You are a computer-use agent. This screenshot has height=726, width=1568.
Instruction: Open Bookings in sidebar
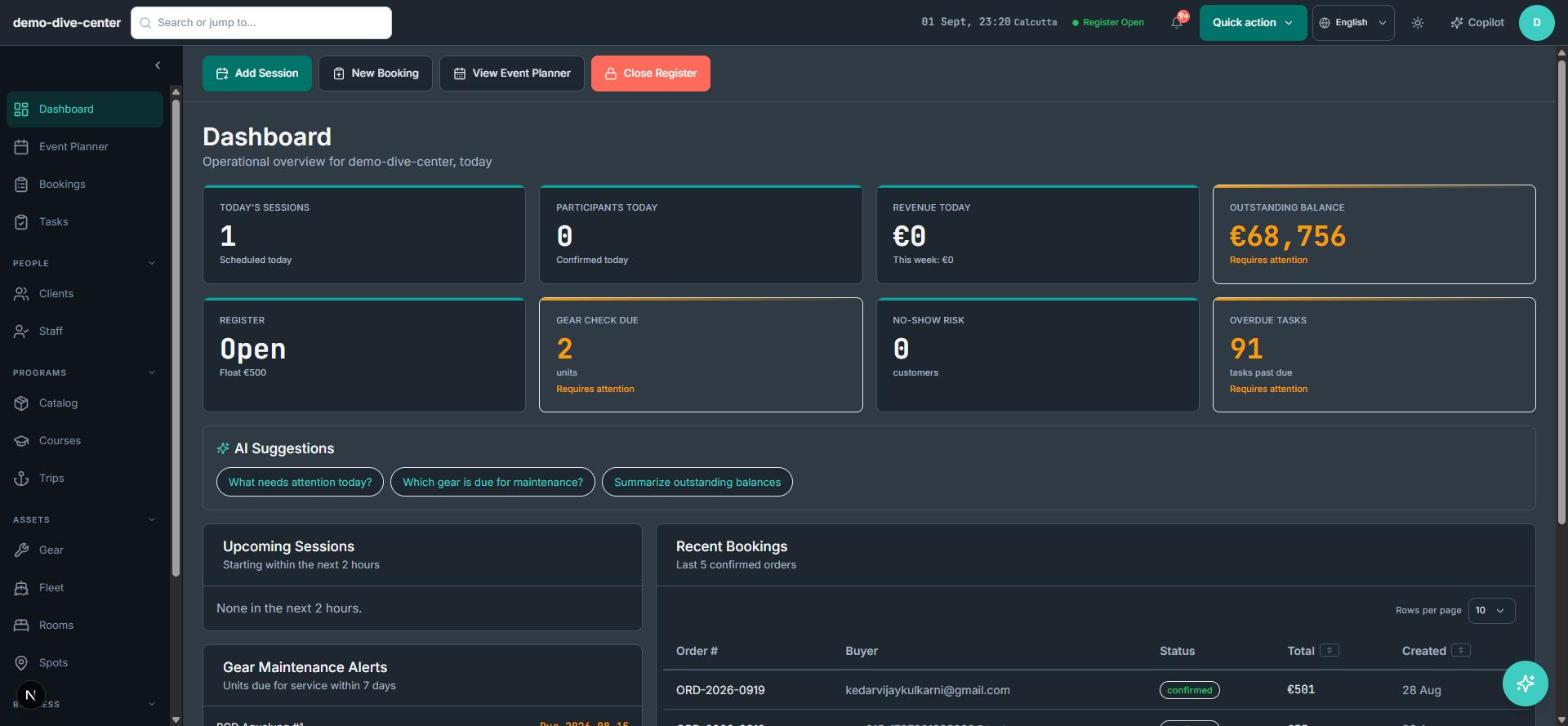click(x=85, y=184)
